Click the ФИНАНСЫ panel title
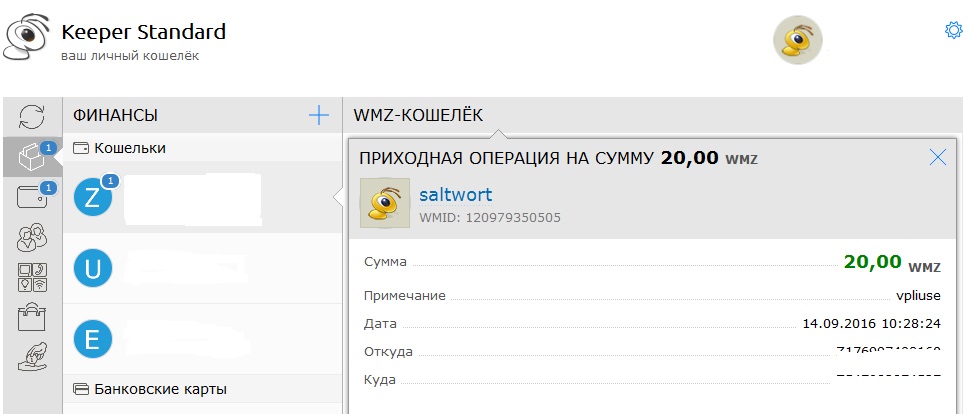 (x=115, y=115)
